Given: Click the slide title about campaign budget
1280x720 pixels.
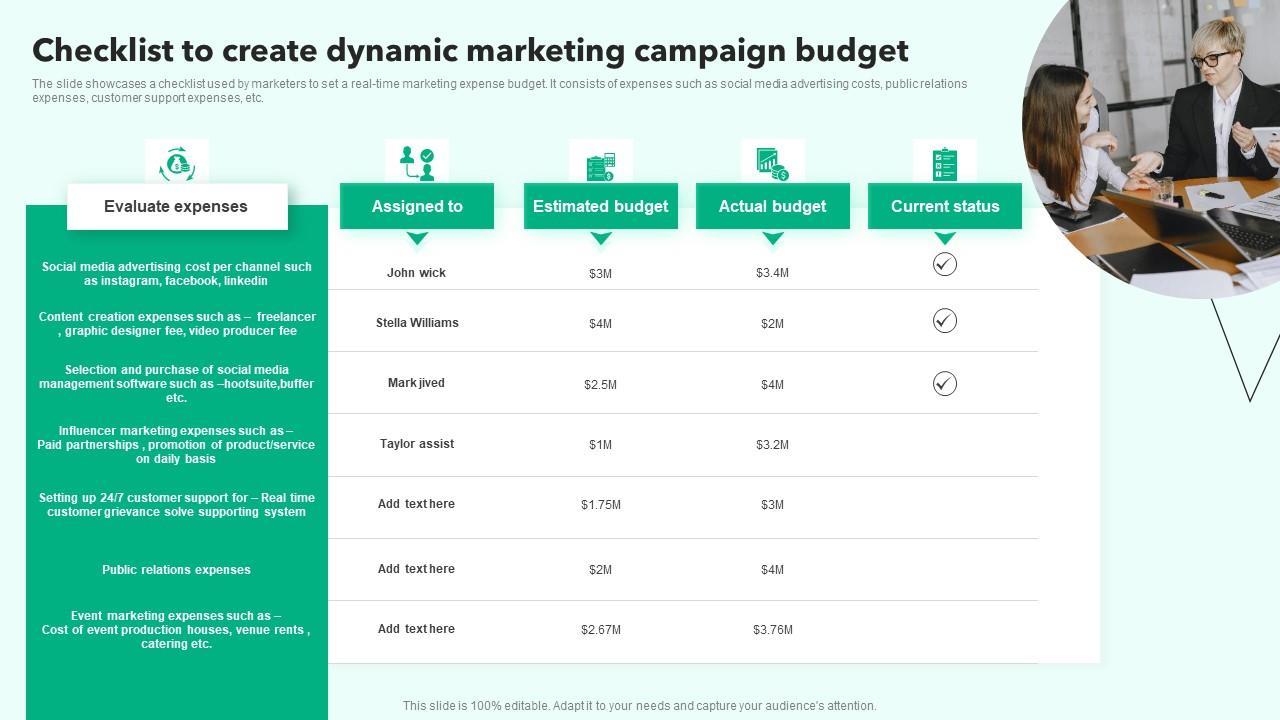Looking at the screenshot, I should coord(470,50).
